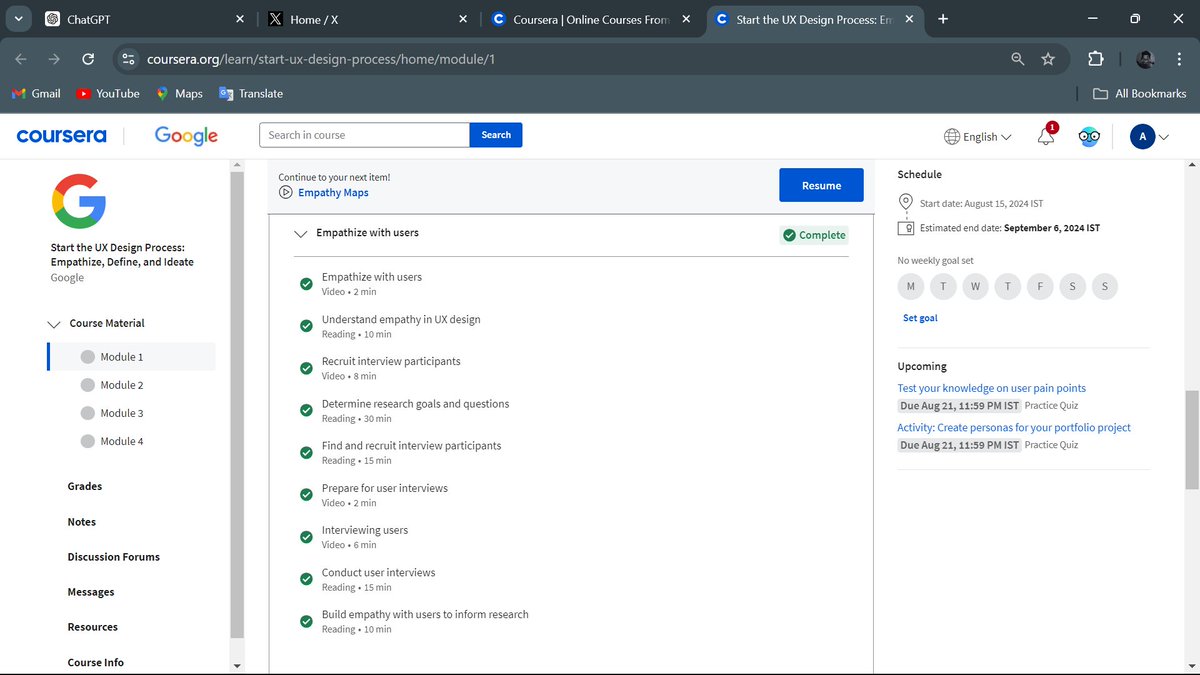Screen dimensions: 1200x675
Task: Open the tab search dropdown arrow
Action: 19,19
